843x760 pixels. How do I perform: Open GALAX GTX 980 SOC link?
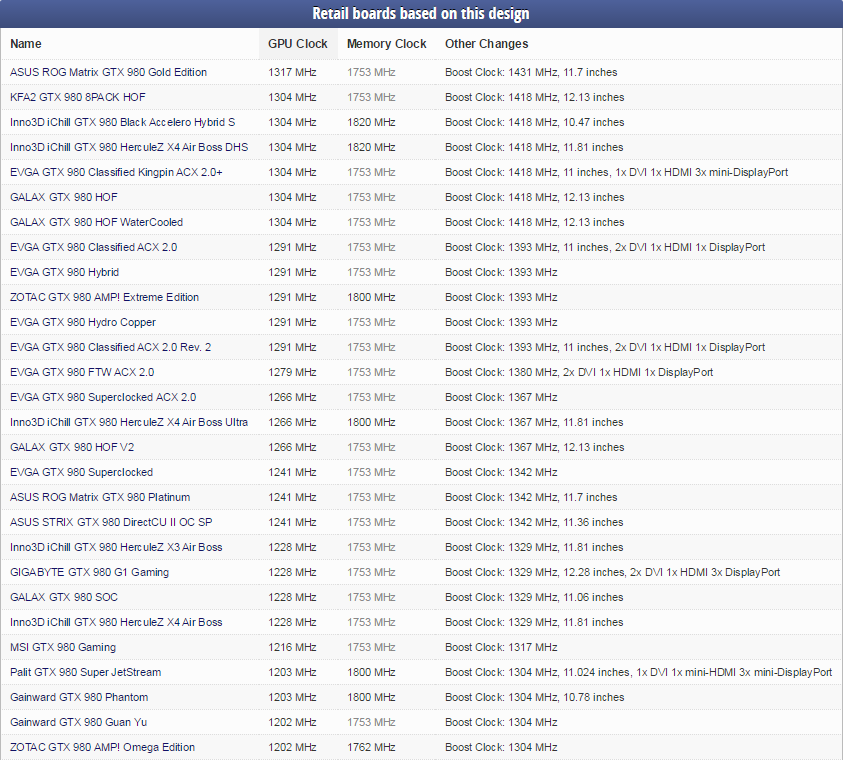pos(63,597)
